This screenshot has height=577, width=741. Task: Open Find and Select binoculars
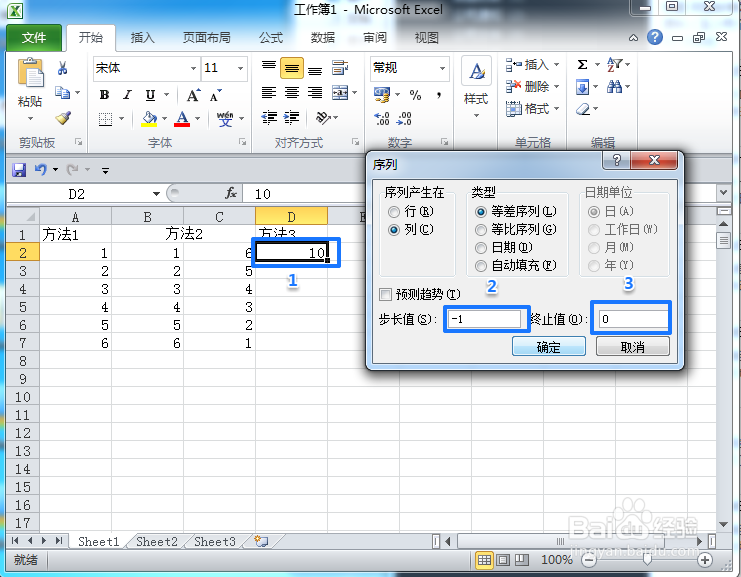[x=614, y=86]
